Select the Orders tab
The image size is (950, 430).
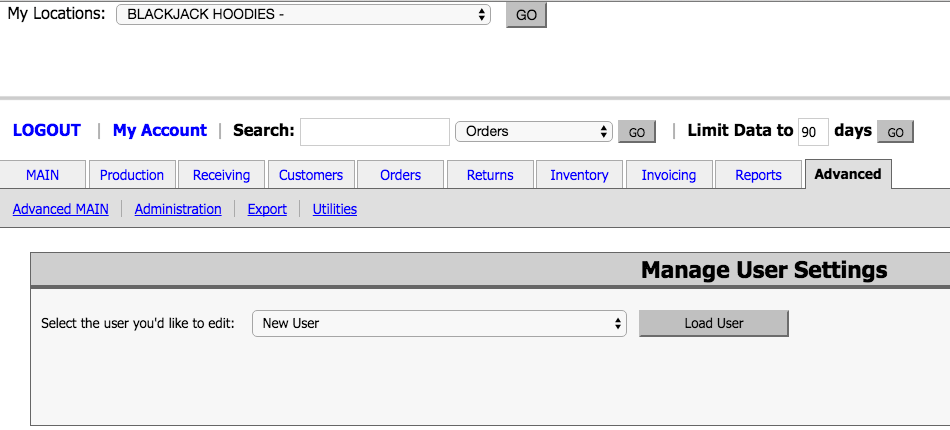pos(400,175)
